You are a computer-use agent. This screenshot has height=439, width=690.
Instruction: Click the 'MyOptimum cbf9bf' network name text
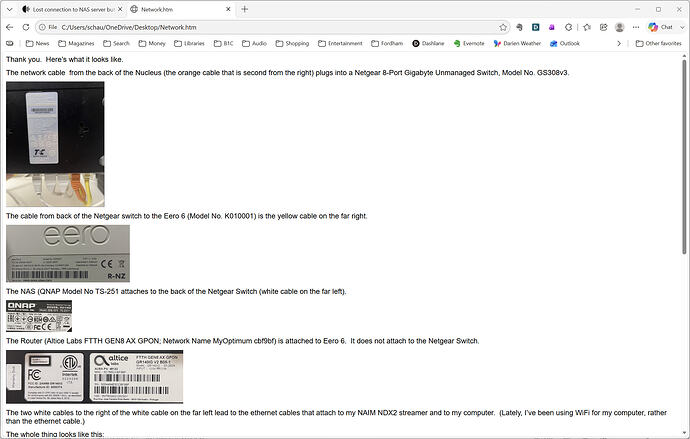click(x=244, y=341)
